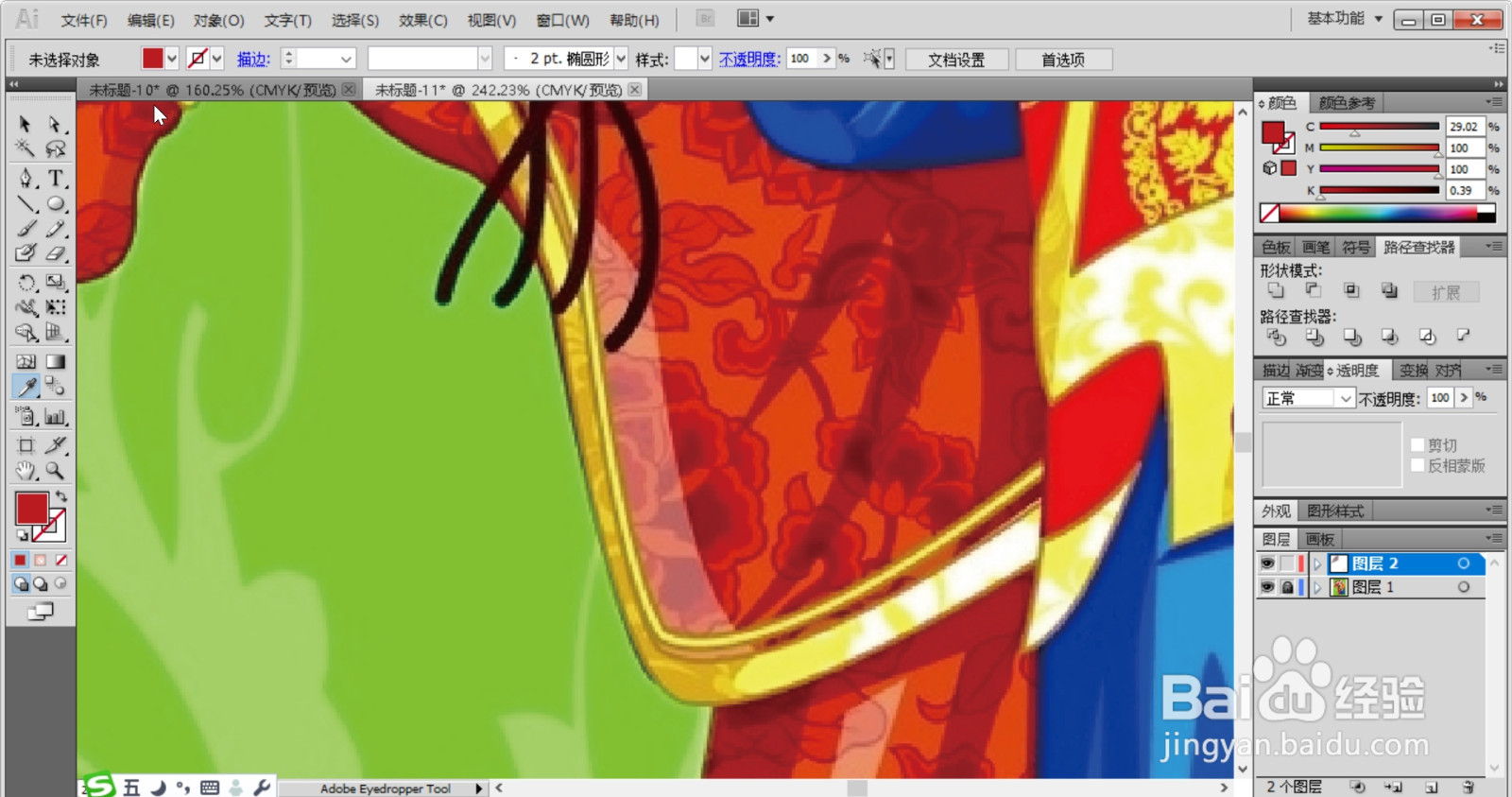Switch to 画板 panel tab
The image size is (1512, 797).
[x=1319, y=539]
